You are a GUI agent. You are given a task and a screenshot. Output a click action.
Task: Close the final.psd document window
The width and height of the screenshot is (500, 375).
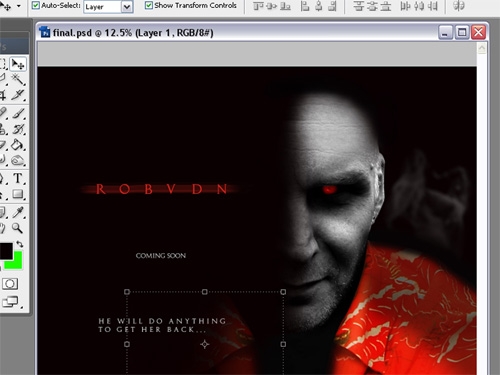point(479,32)
